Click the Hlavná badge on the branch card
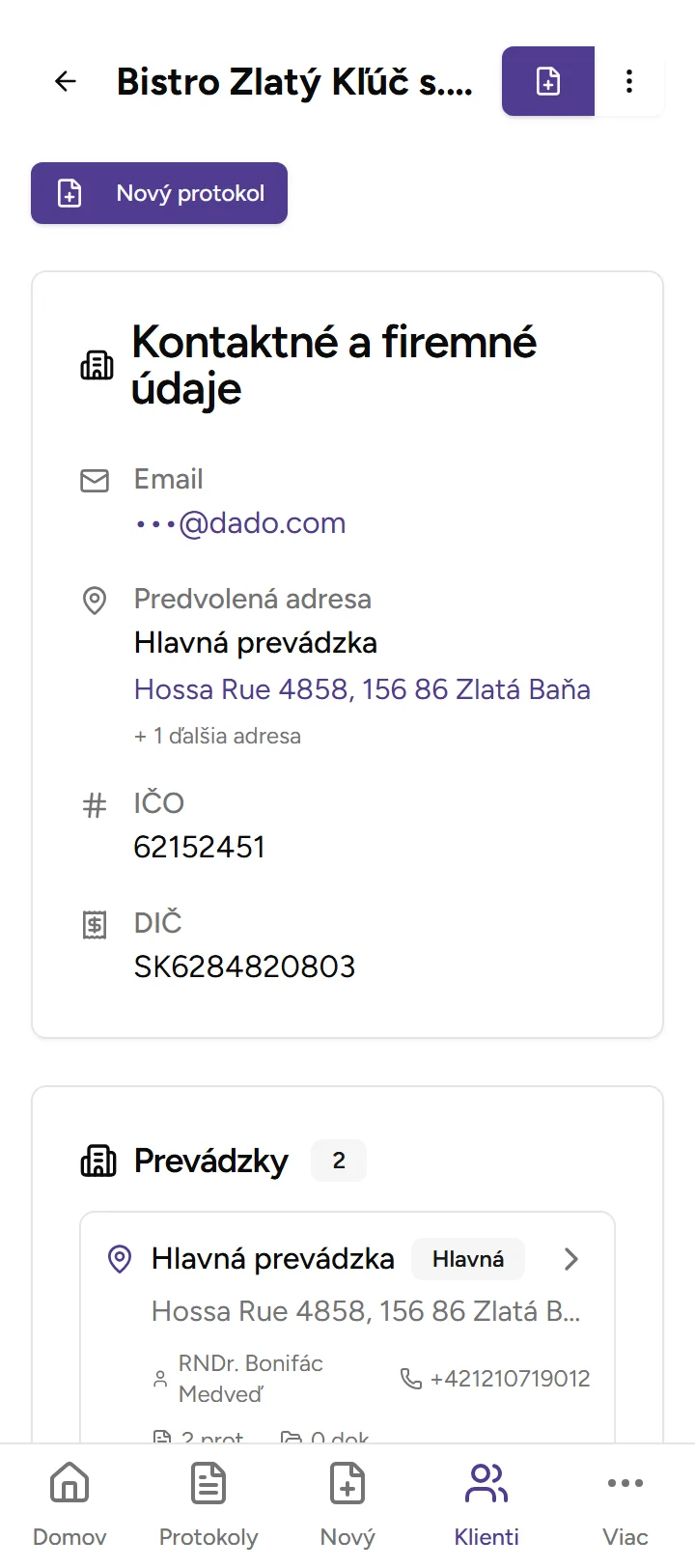The height and width of the screenshot is (1568, 695). [468, 1259]
